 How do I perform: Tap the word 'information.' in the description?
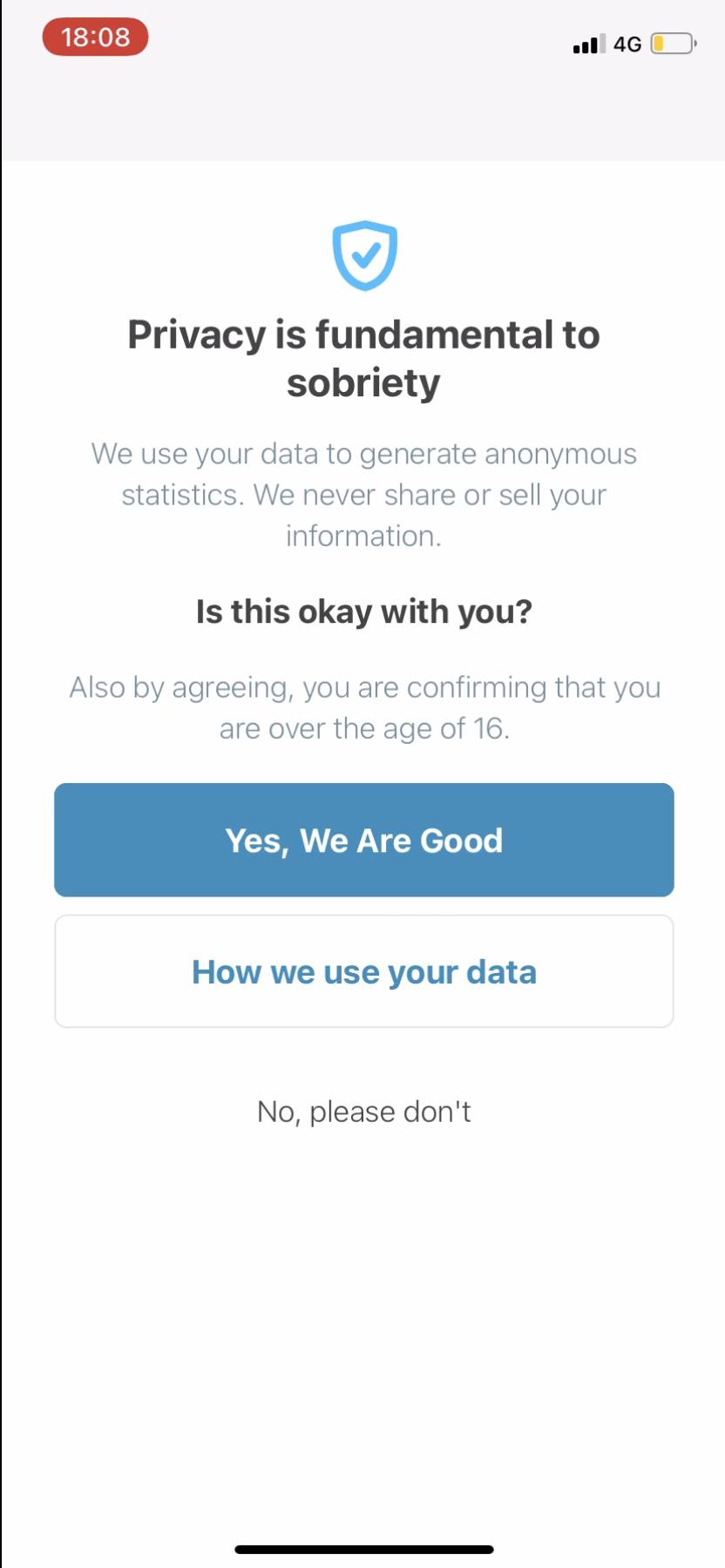363,536
